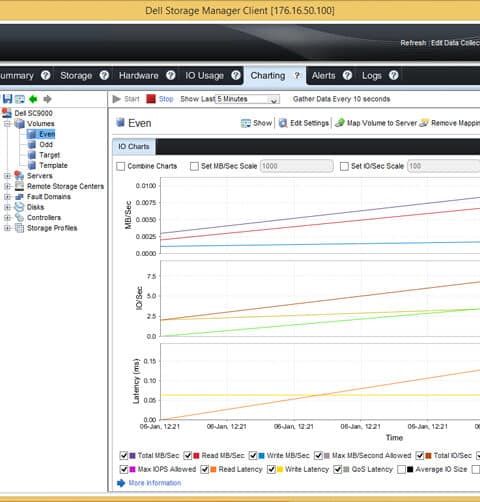
Task: Collapse the Volumes tree node
Action: [x=7, y=124]
